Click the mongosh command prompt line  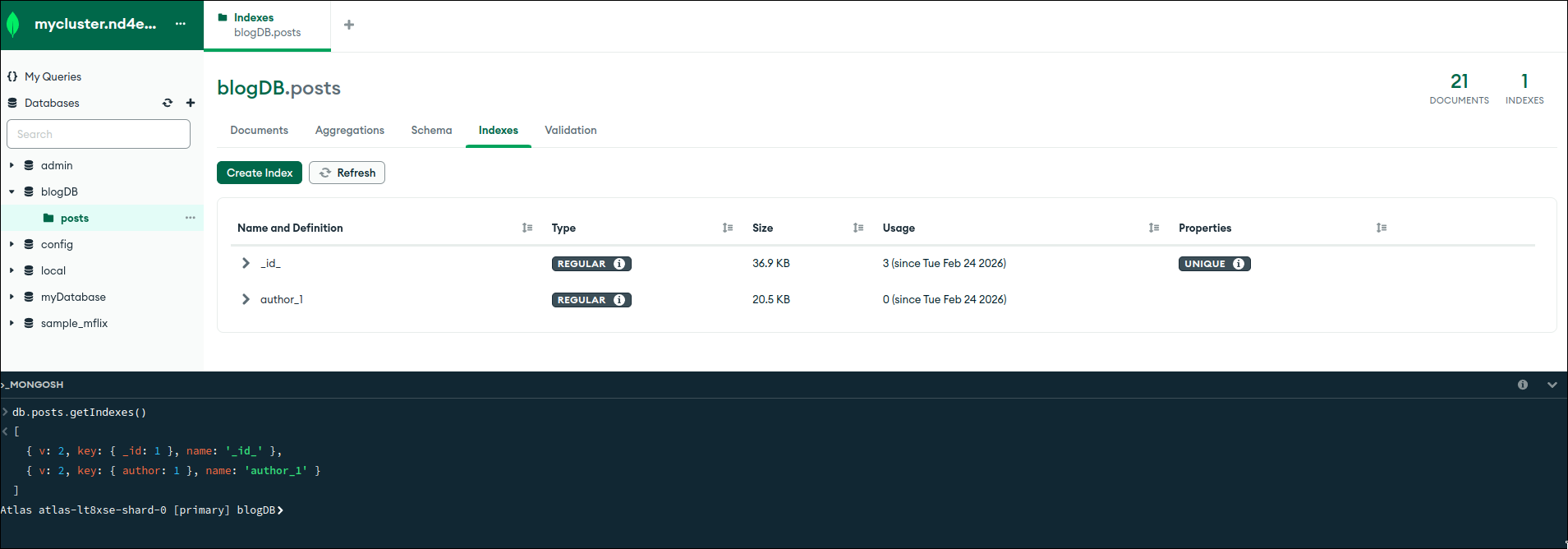coord(142,510)
